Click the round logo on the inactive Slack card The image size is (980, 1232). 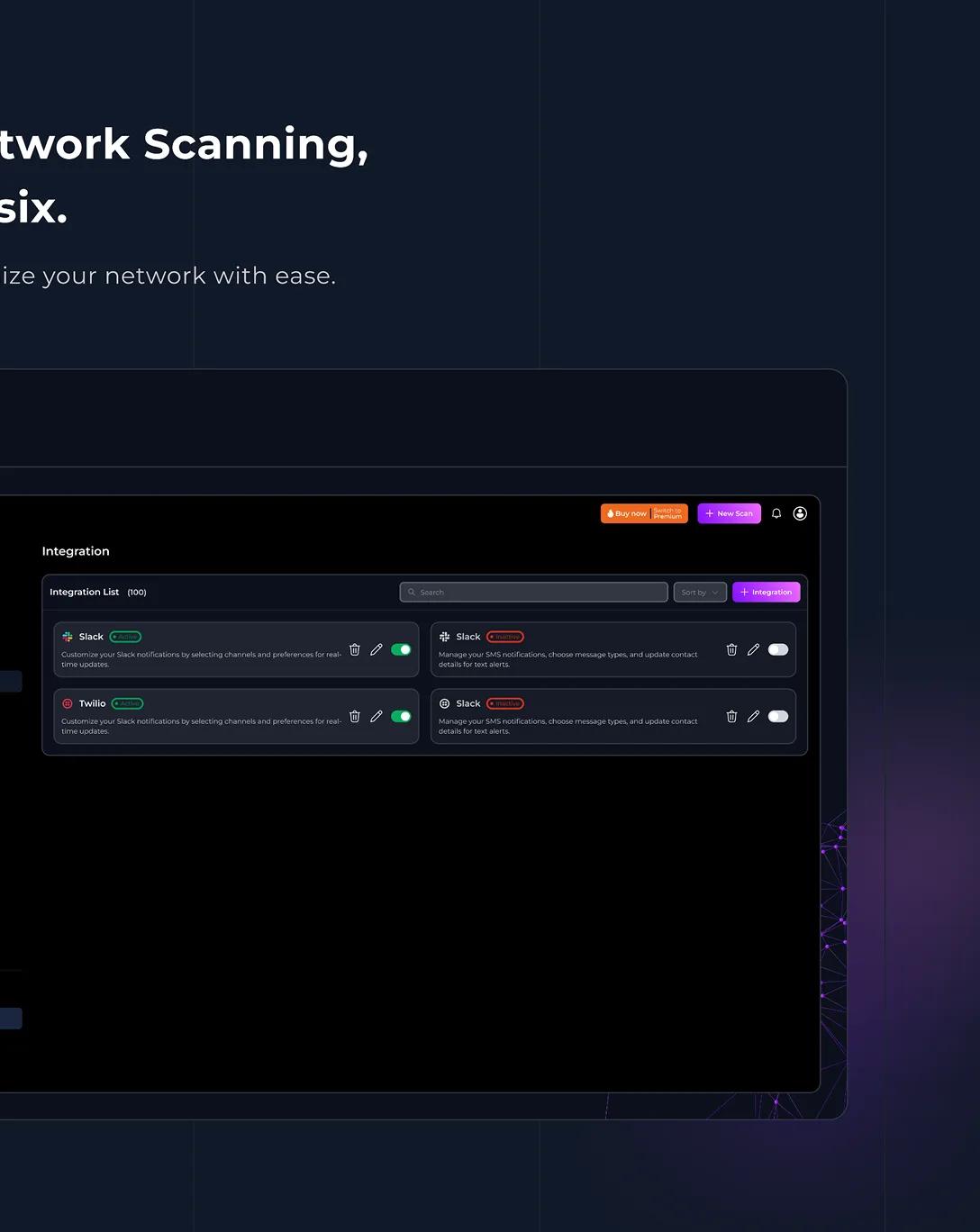point(444,703)
